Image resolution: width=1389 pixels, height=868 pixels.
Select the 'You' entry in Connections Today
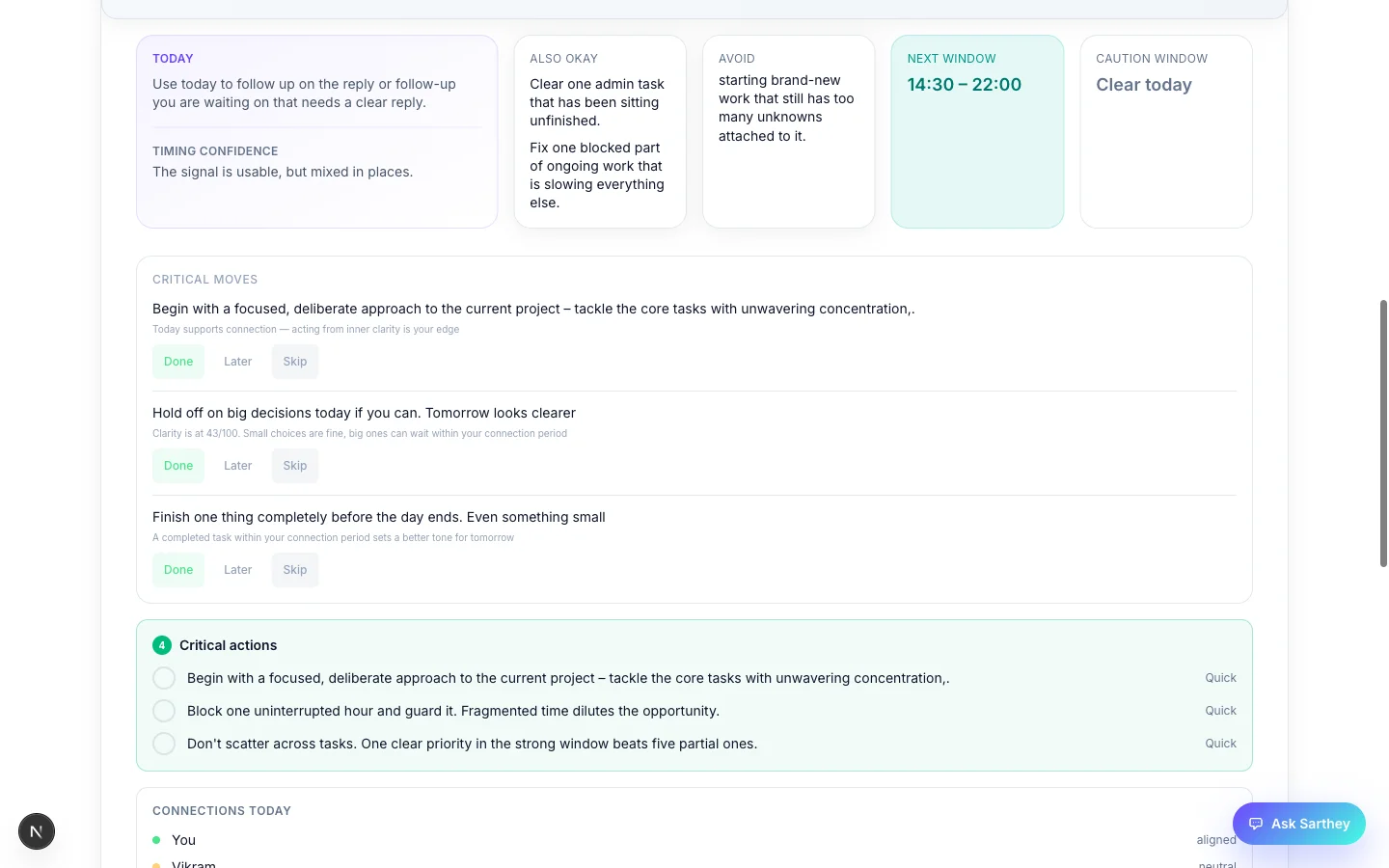[x=183, y=840]
